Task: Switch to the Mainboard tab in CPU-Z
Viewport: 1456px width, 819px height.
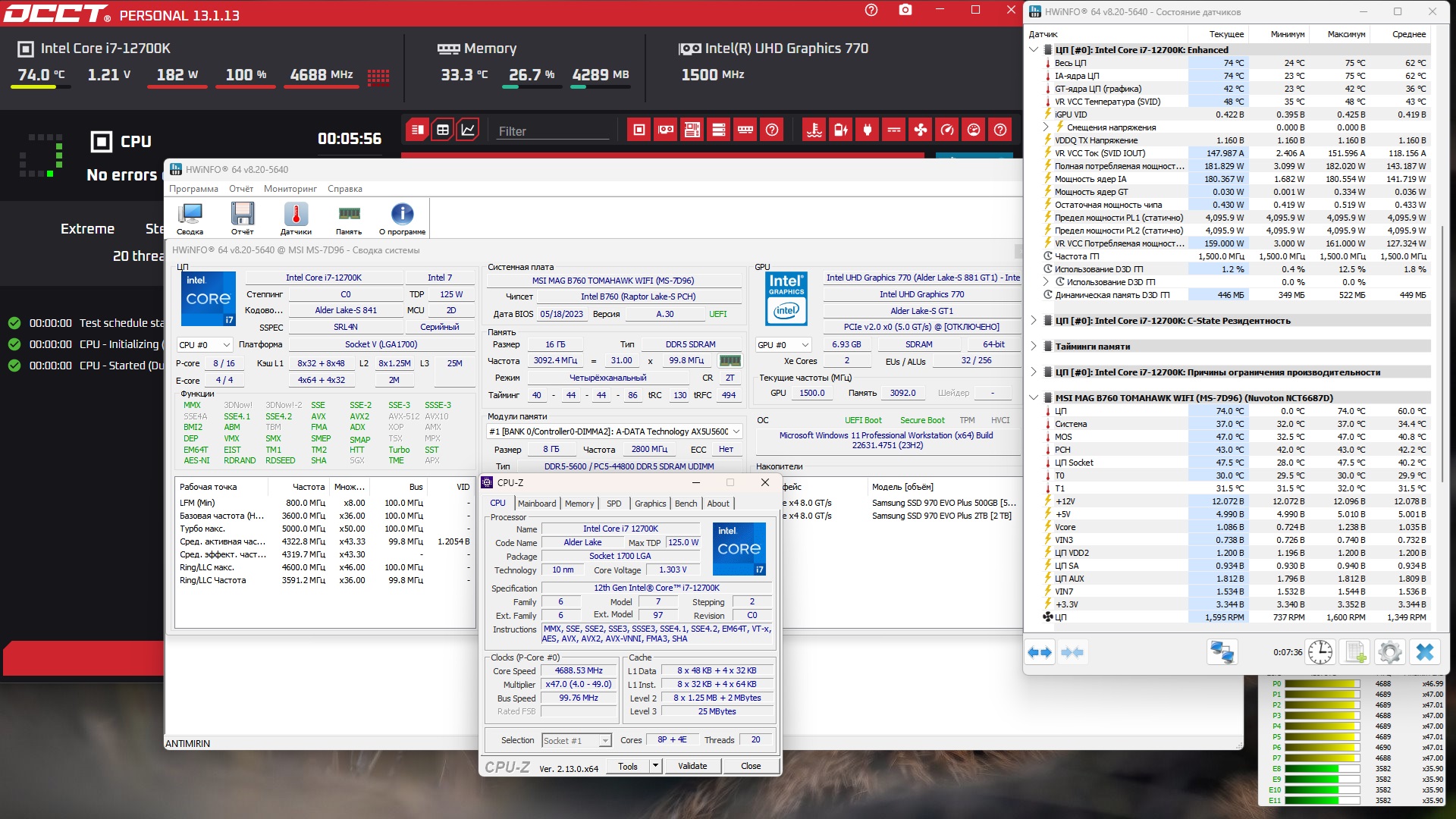Action: [537, 504]
